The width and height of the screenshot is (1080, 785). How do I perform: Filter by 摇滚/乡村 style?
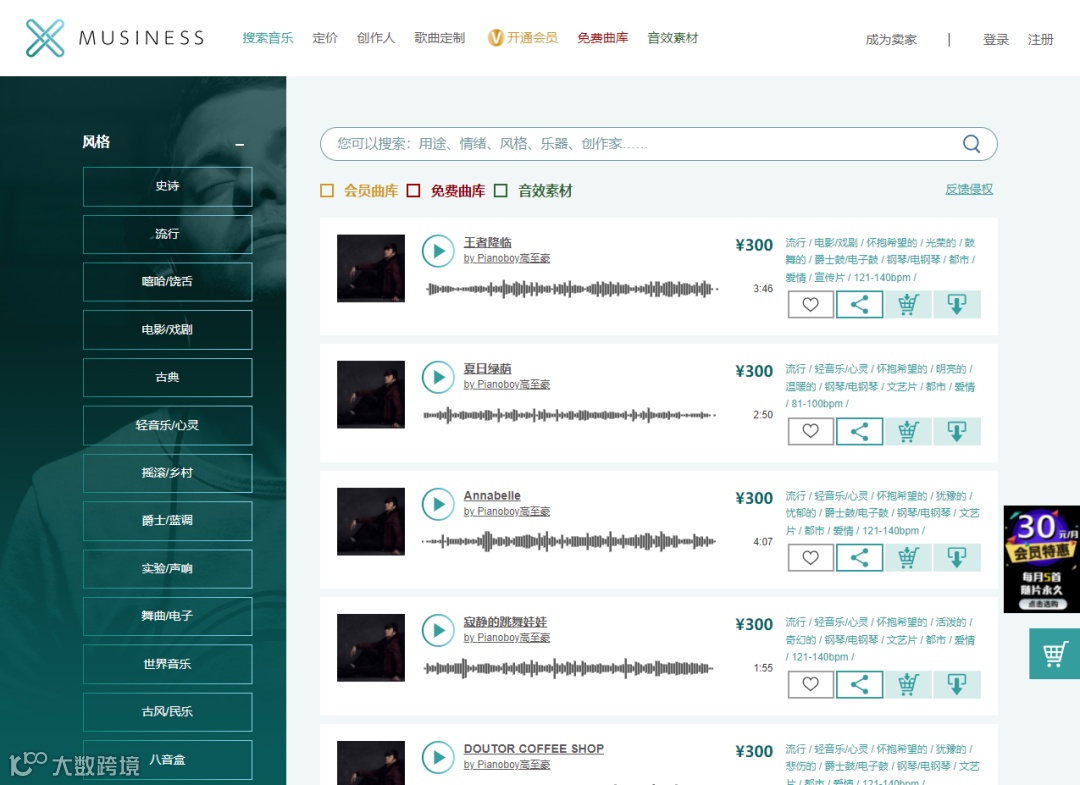tap(167, 473)
